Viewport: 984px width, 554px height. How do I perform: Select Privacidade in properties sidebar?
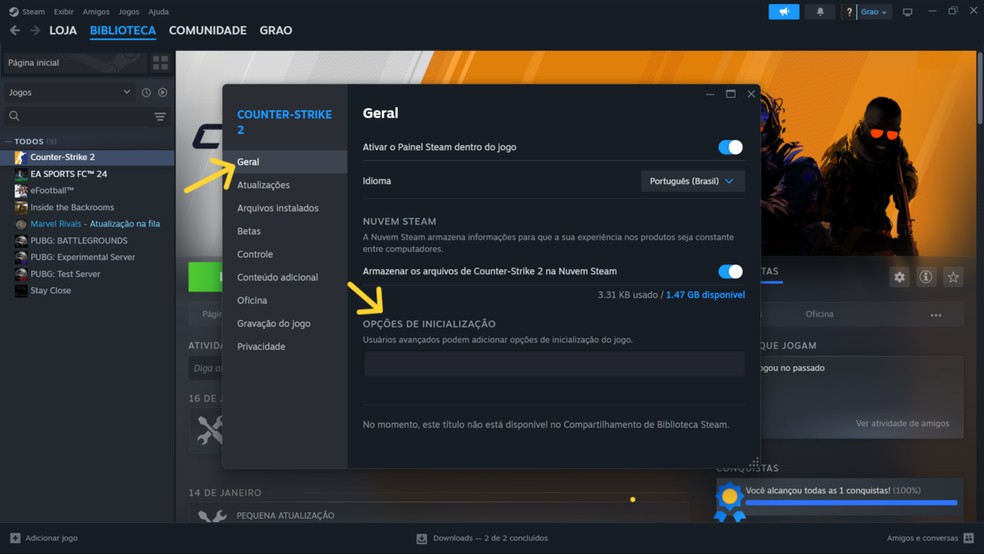[x=285, y=346]
